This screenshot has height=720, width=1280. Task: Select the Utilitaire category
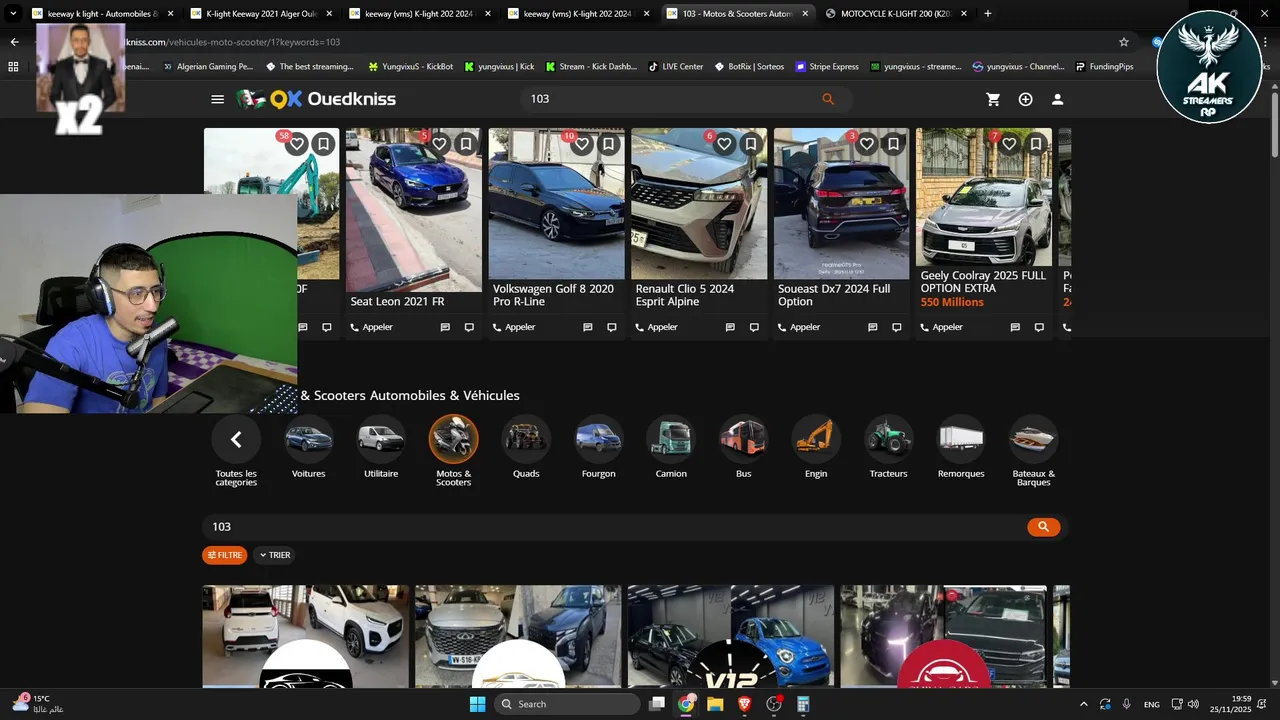pyautogui.click(x=381, y=447)
